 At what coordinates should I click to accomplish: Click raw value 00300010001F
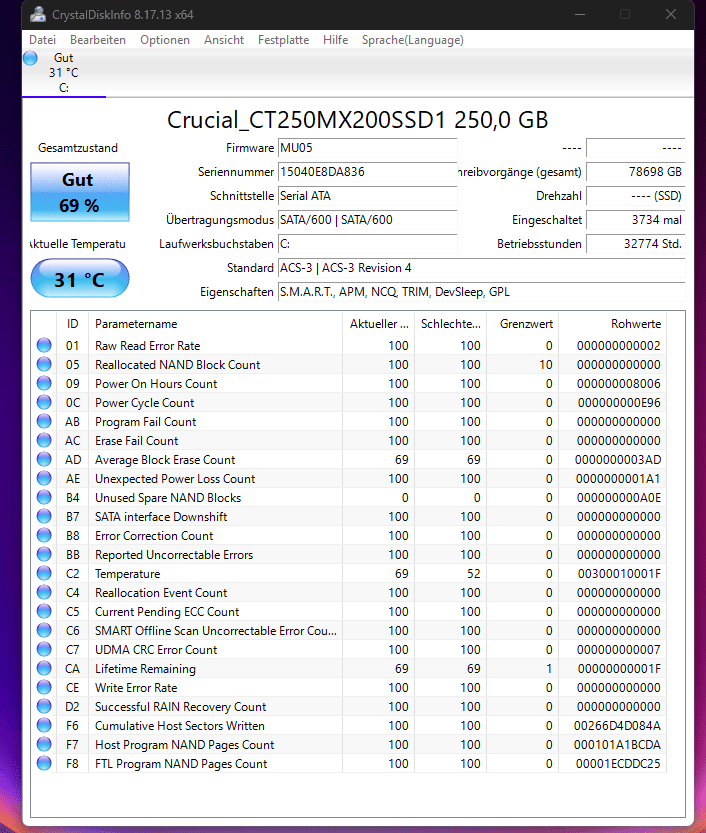point(619,574)
